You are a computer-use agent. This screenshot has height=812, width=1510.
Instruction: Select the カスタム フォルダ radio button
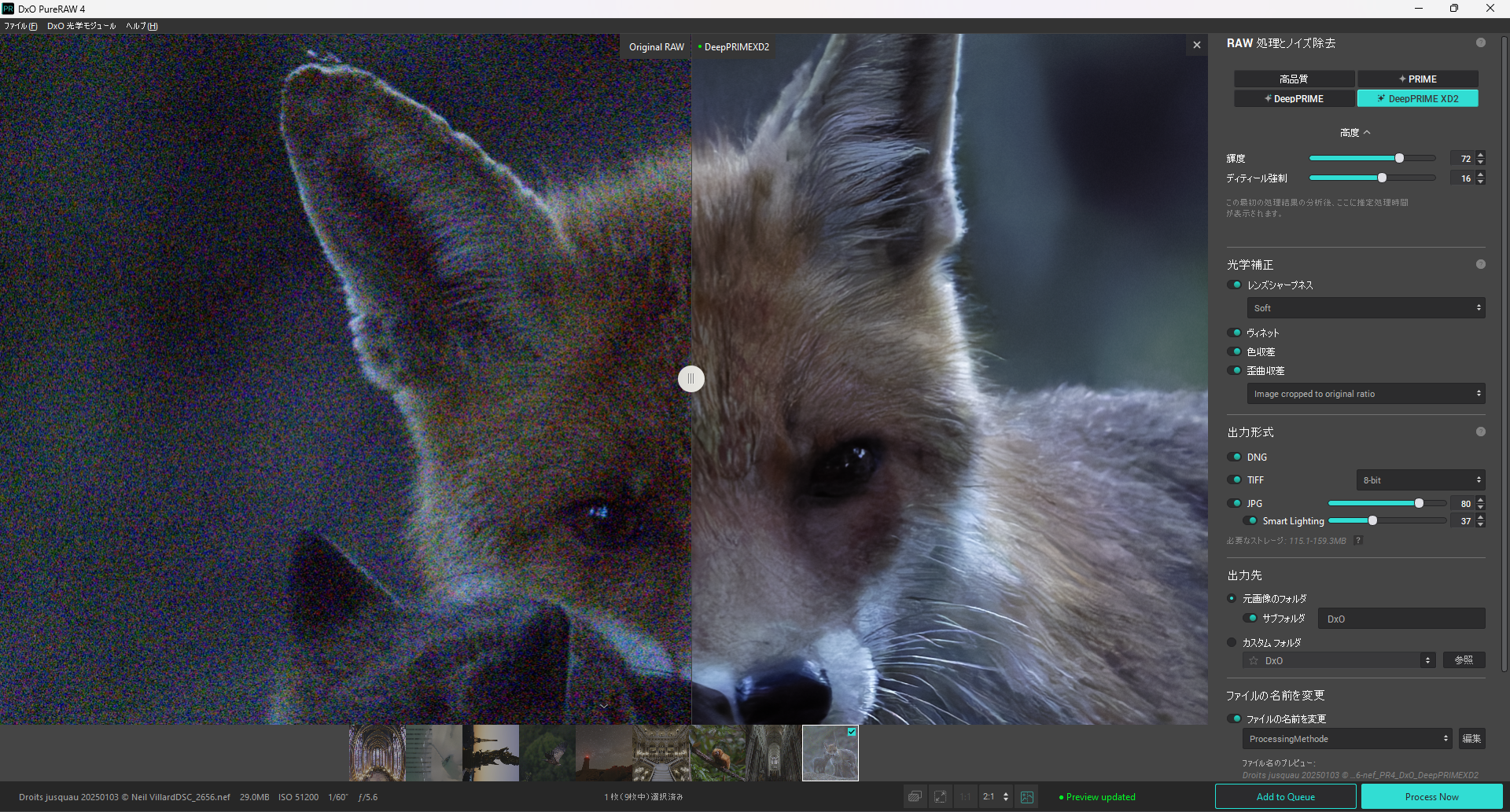pyautogui.click(x=1232, y=643)
